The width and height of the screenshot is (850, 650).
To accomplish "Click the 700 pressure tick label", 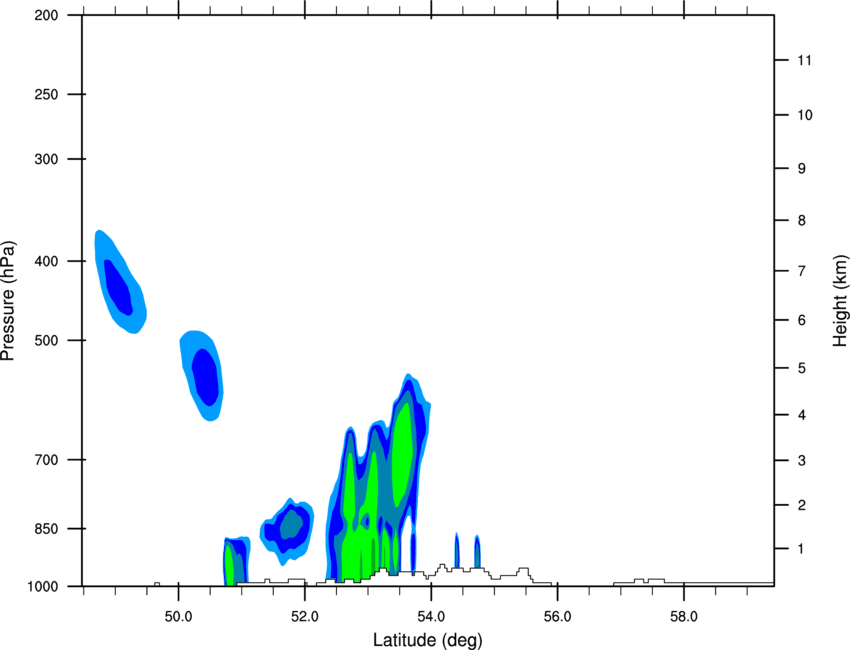I will tap(46, 460).
